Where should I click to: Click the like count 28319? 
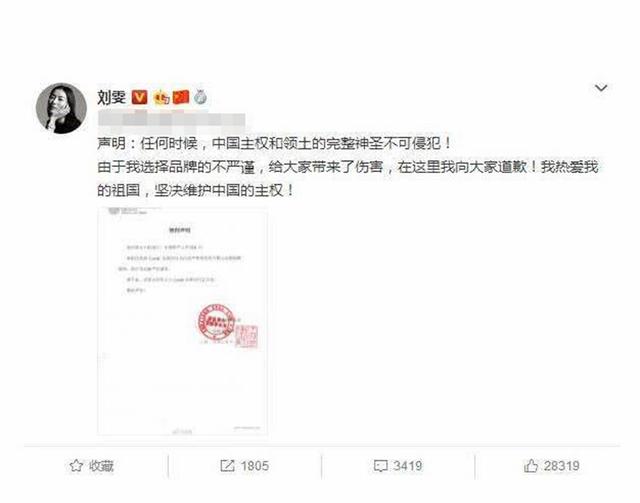pyautogui.click(x=562, y=466)
